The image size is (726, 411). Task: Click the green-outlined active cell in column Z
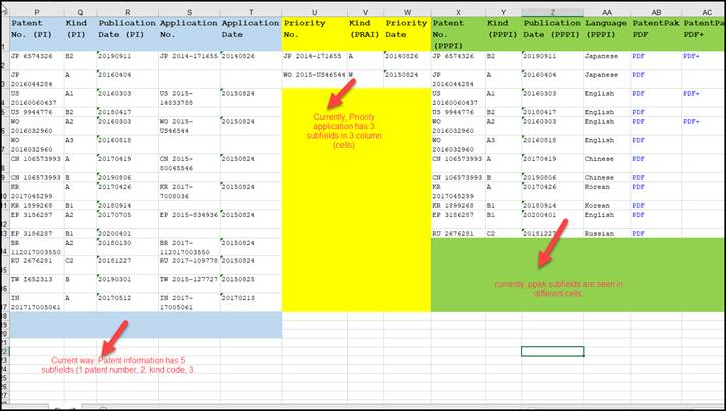click(552, 351)
